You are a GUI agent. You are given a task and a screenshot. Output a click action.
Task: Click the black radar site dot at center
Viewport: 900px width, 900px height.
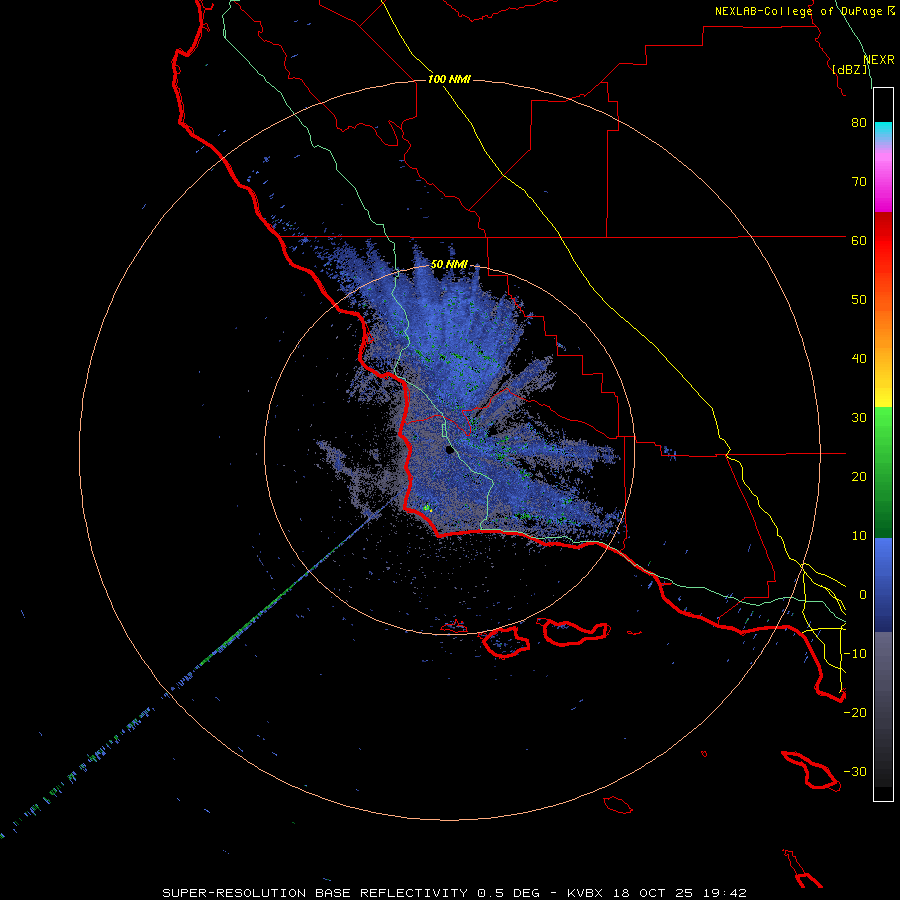(x=449, y=449)
